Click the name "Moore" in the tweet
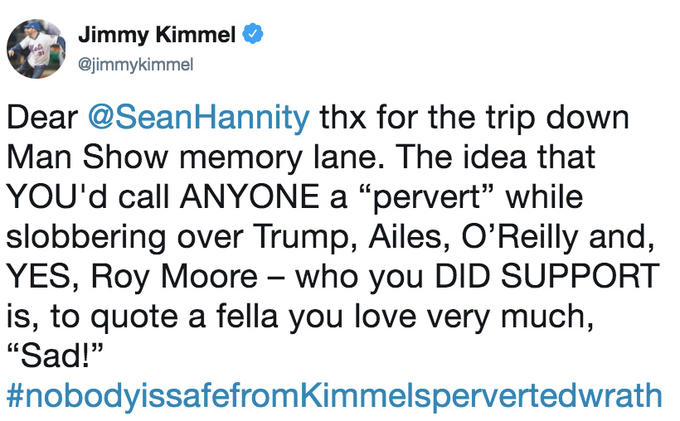Screen dimensions: 680x421 tap(209, 277)
